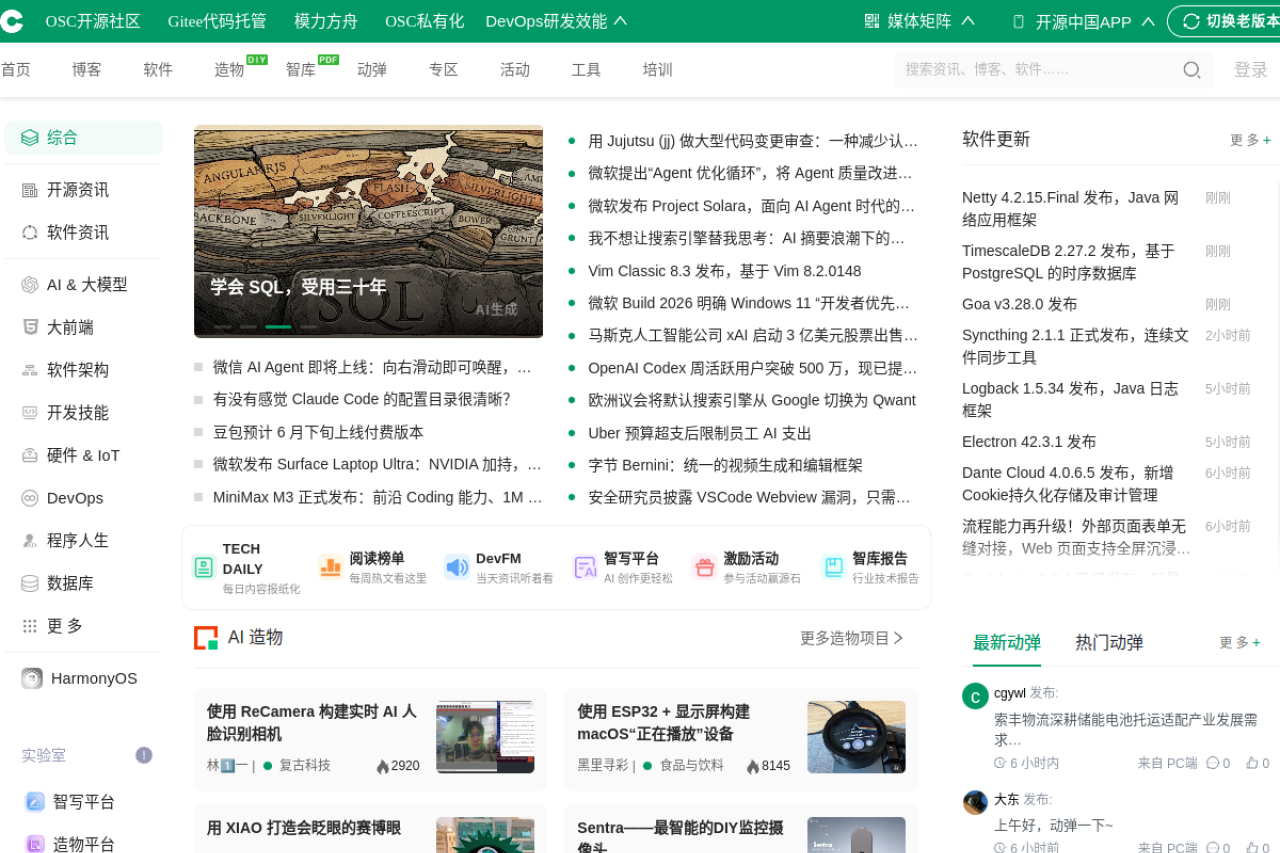Screen dimensions: 1280x853
Task: Click 大东 user avatar
Action: coord(975,802)
